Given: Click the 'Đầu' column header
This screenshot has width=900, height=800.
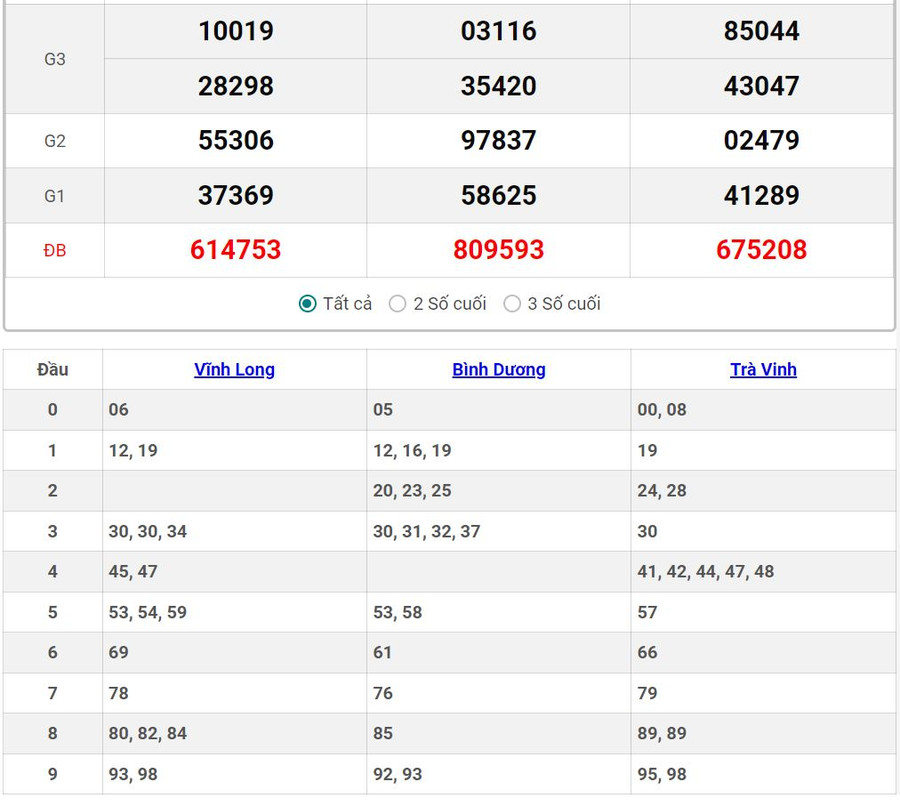Looking at the screenshot, I should pyautogui.click(x=53, y=370).
